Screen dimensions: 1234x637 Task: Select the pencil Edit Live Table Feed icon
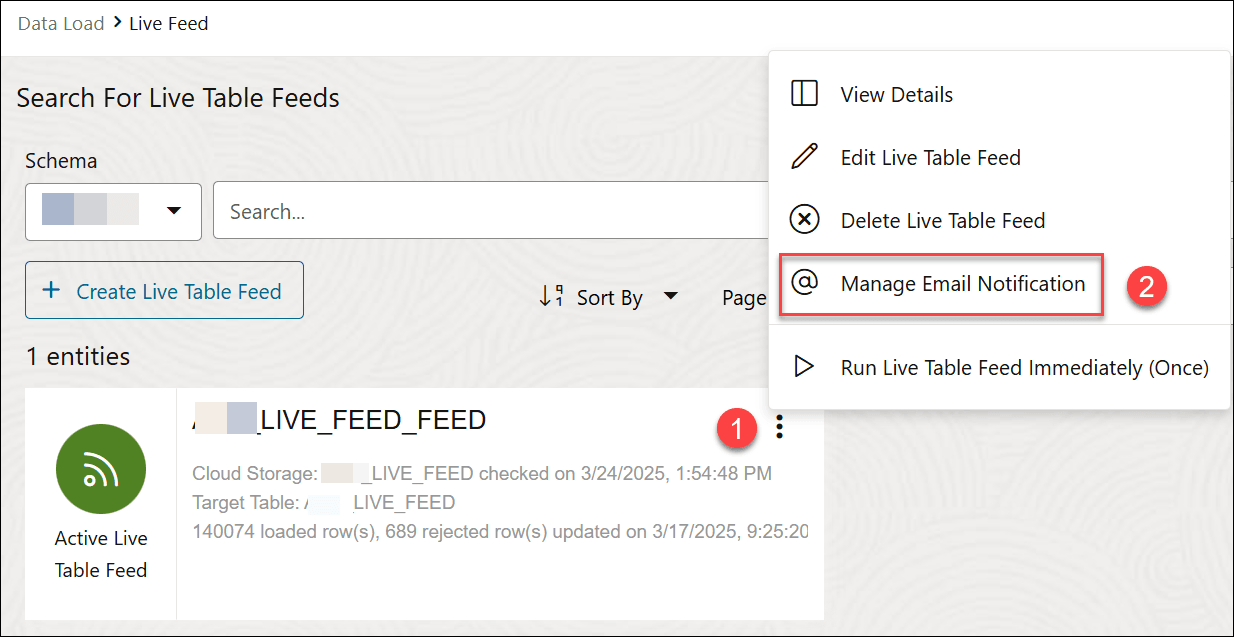(806, 157)
